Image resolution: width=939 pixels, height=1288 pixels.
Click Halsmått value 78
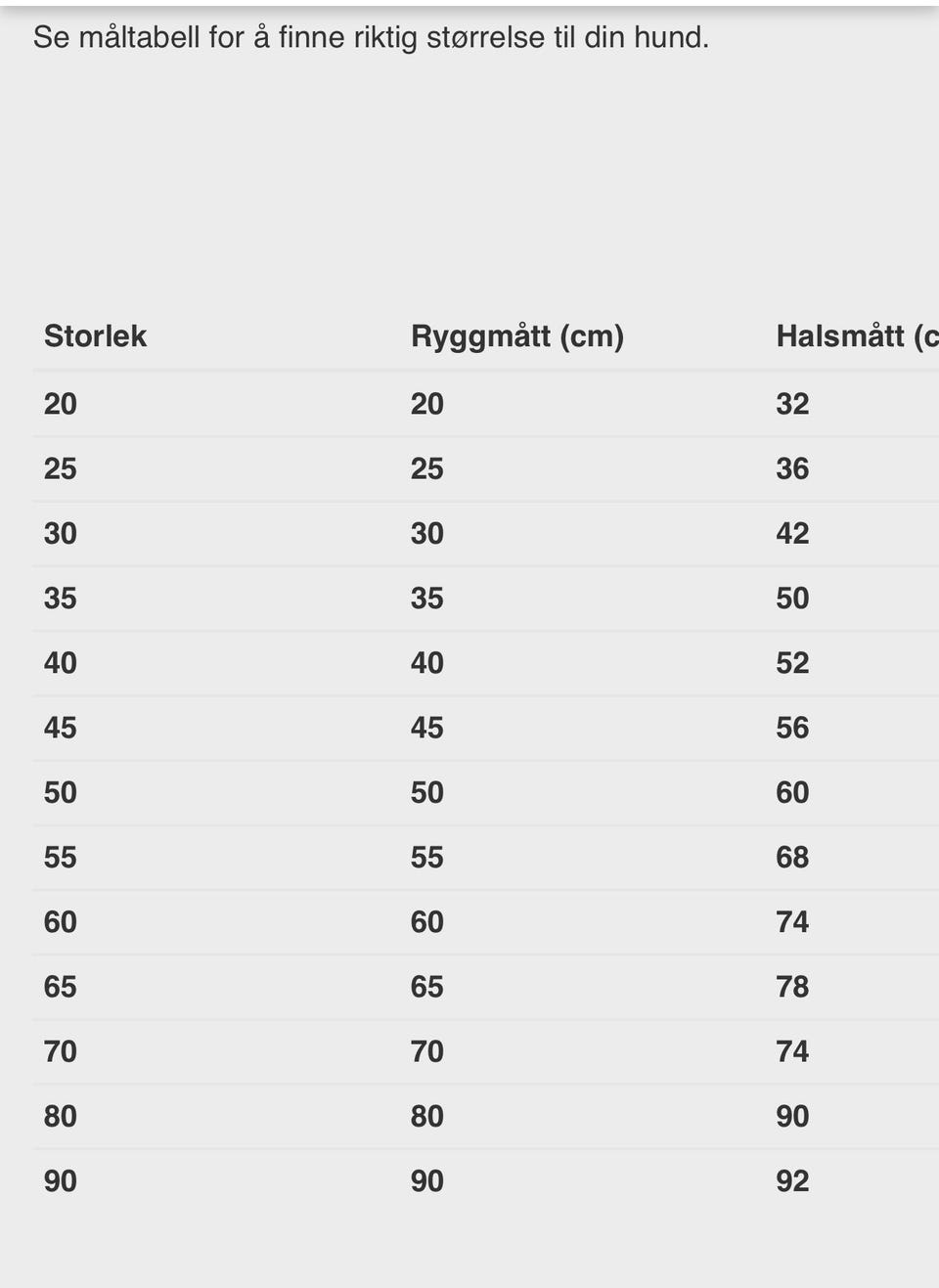(x=792, y=987)
